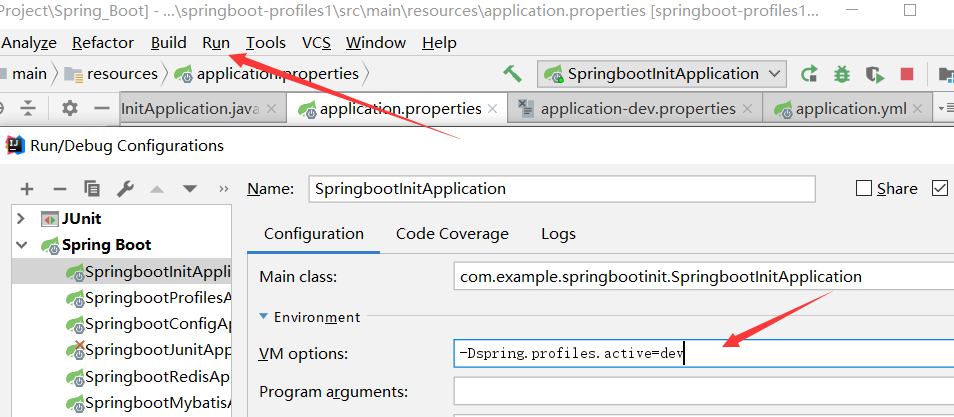Run SpringbootInitApplication with the rerun icon

pyautogui.click(x=809, y=74)
